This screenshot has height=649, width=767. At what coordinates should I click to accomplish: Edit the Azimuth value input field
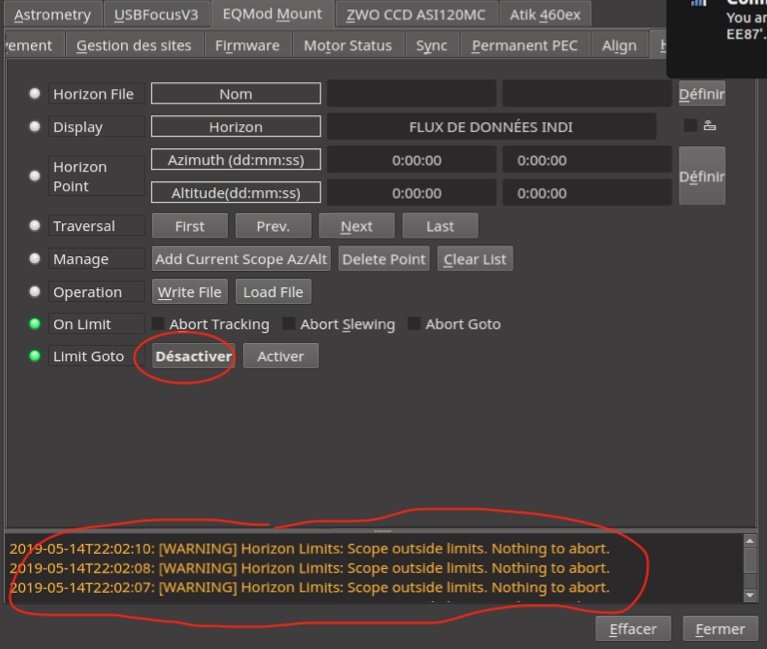click(587, 160)
